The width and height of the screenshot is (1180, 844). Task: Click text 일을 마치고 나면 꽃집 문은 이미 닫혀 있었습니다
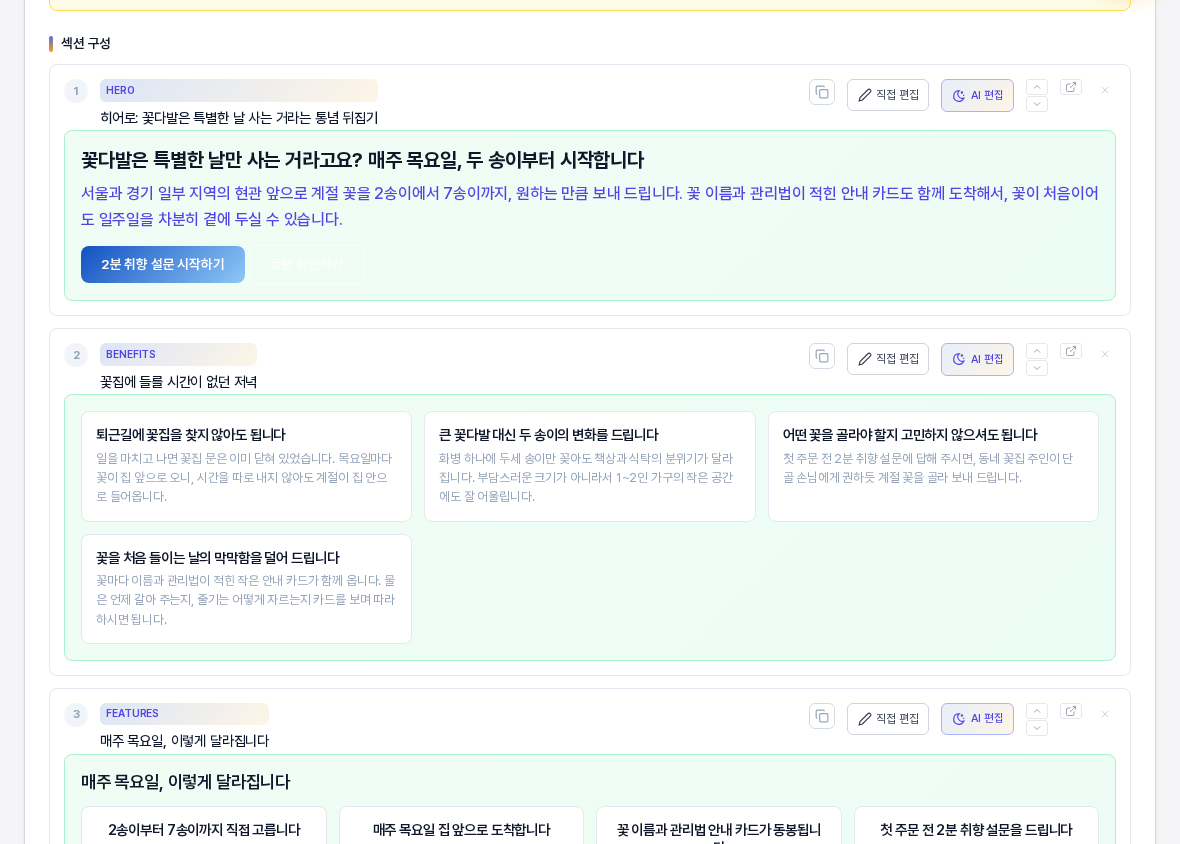(x=216, y=459)
